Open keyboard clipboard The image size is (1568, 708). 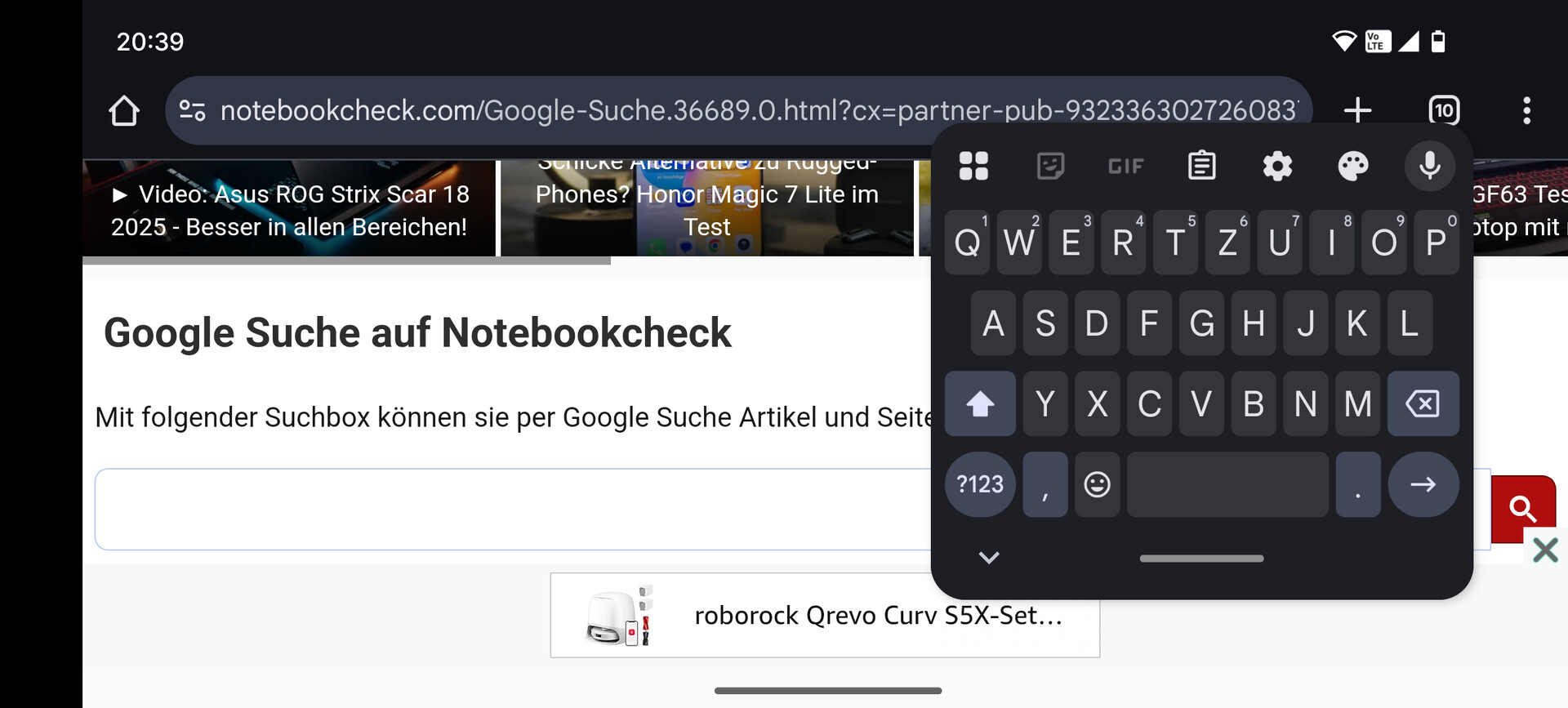pos(1201,166)
